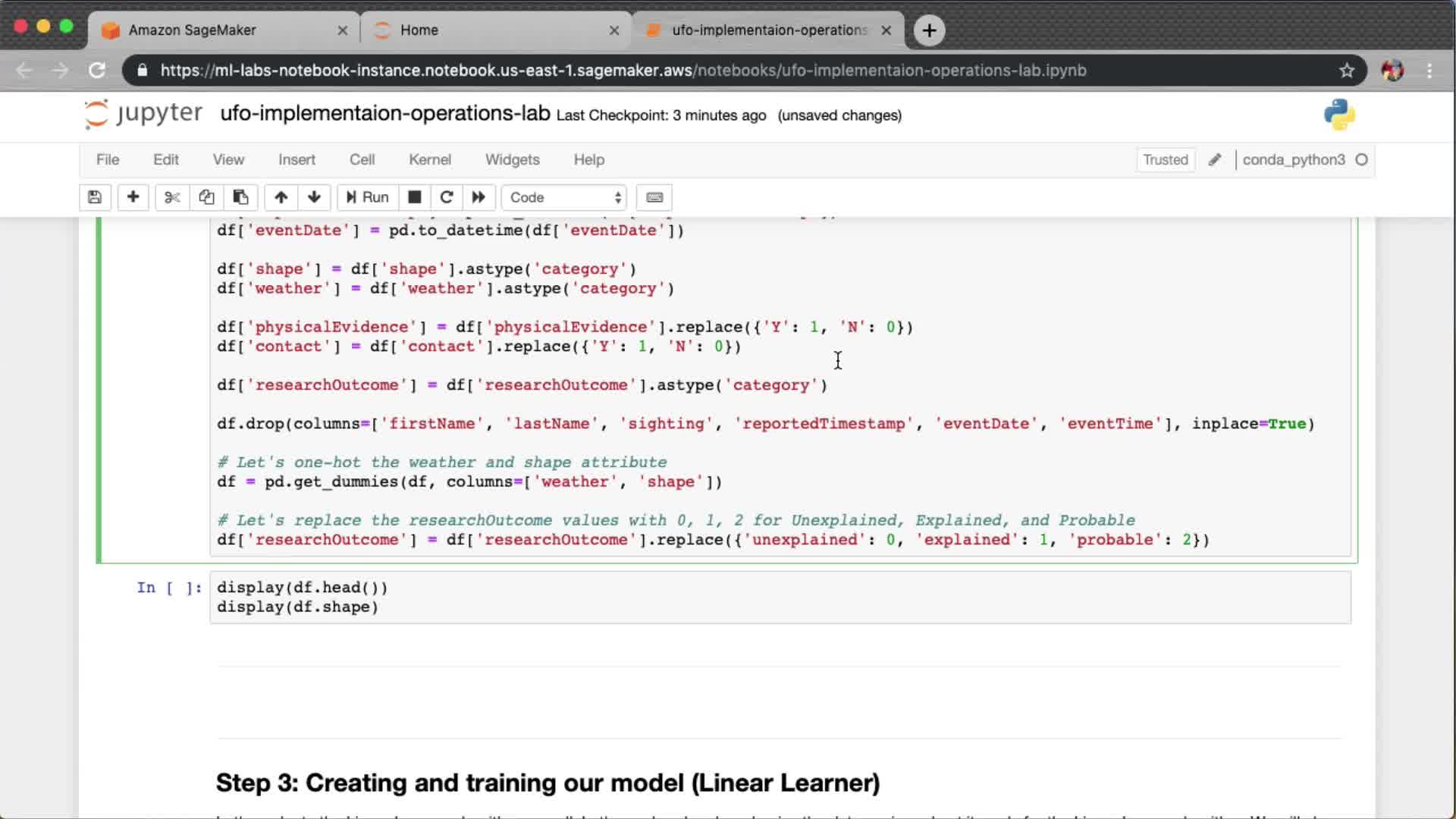Open the command palette keyboard icon

(x=654, y=197)
